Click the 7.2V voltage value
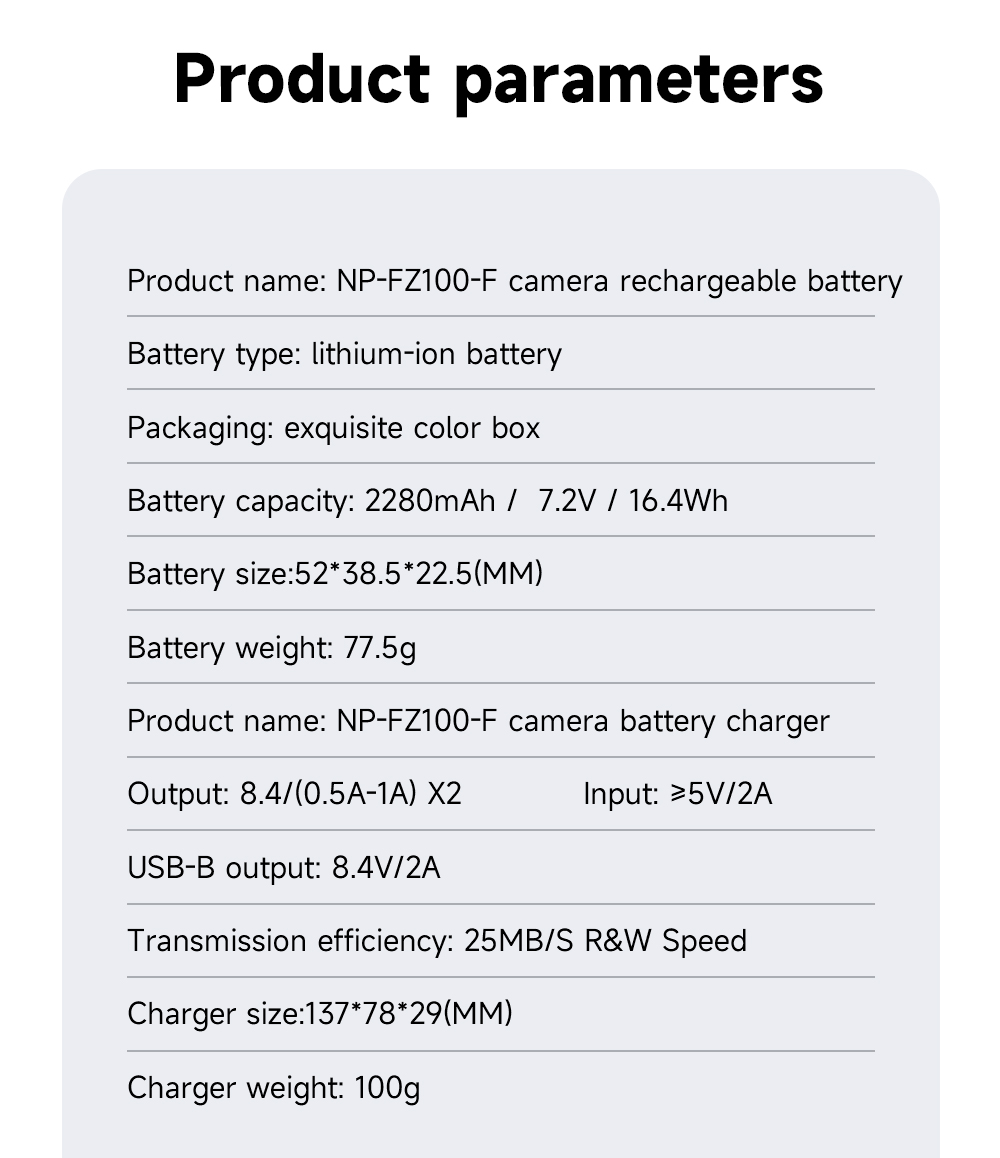The height and width of the screenshot is (1158, 1000). click(x=566, y=501)
